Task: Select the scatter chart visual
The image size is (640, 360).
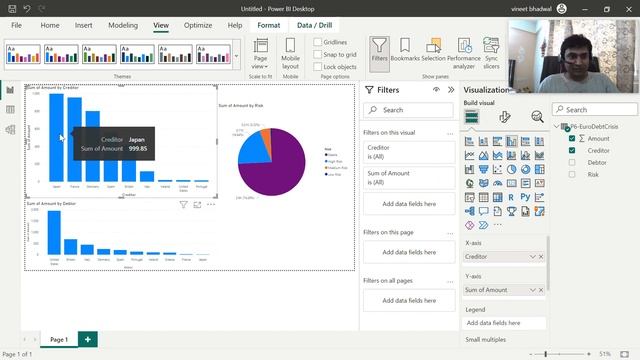Action: click(x=498, y=169)
